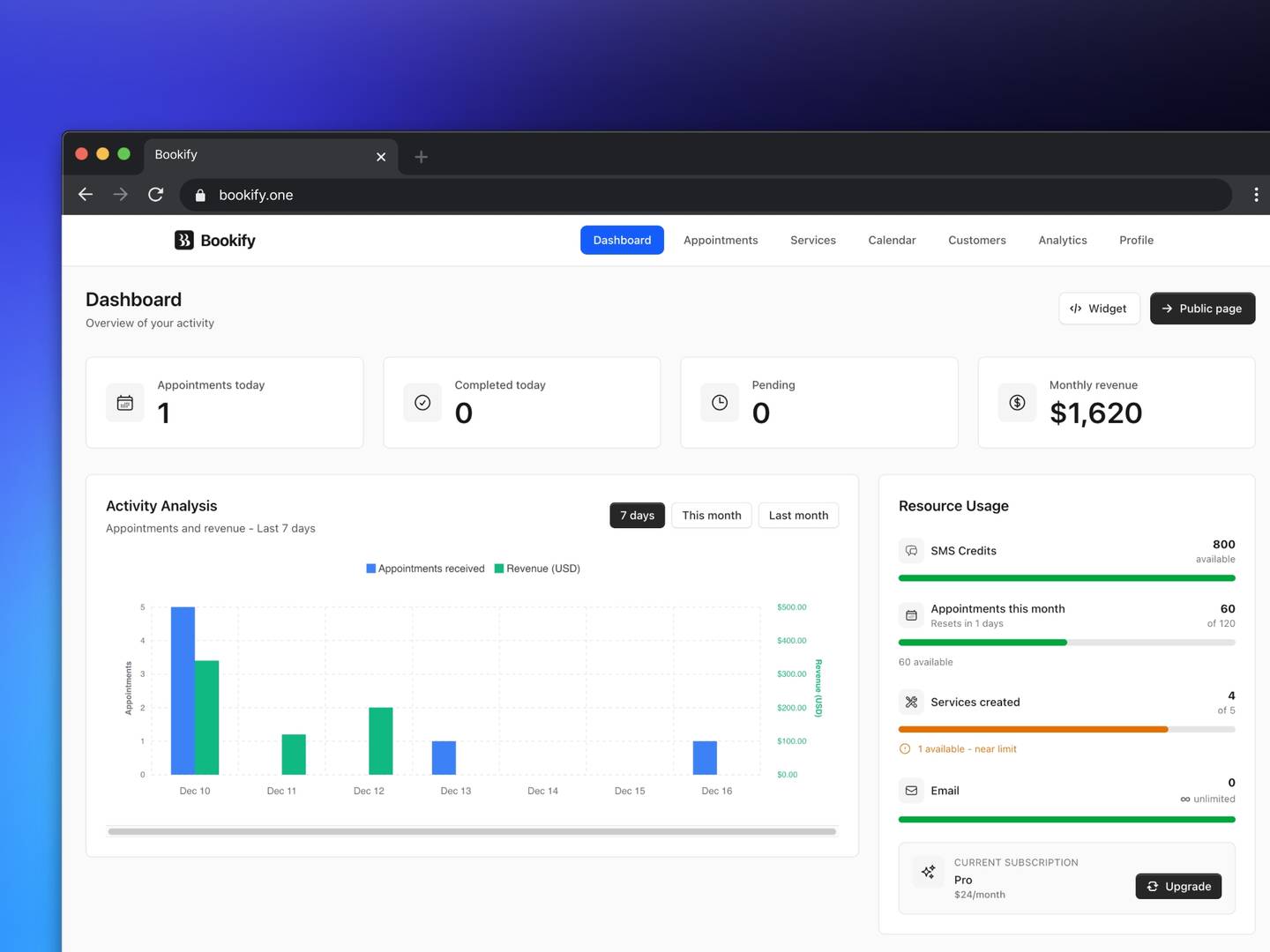Viewport: 1270px width, 952px height.
Task: Click the envelope icon next to Email usage
Action: tap(910, 790)
